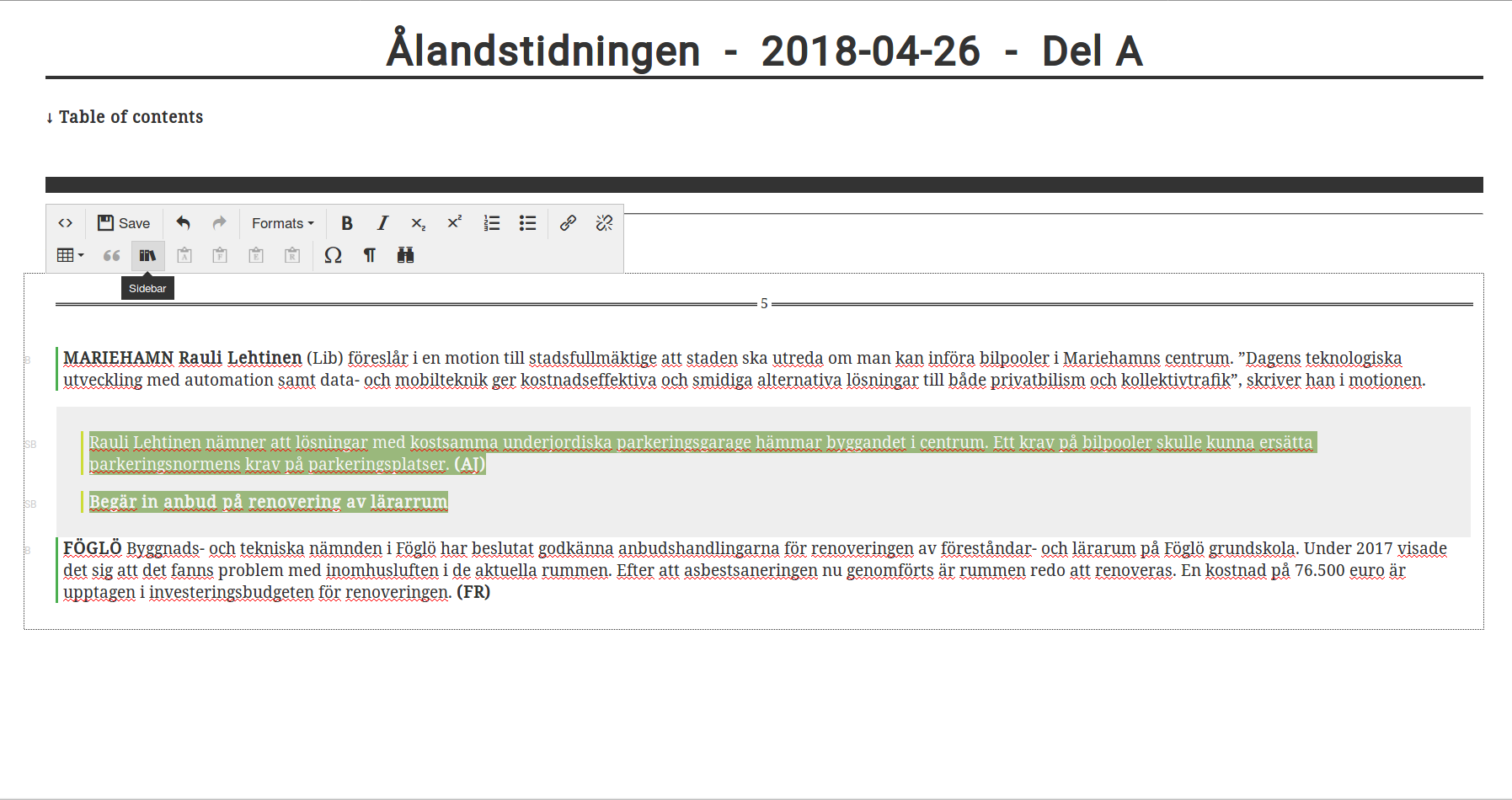The width and height of the screenshot is (1512, 800).
Task: Remove link from selected text
Action: (604, 223)
